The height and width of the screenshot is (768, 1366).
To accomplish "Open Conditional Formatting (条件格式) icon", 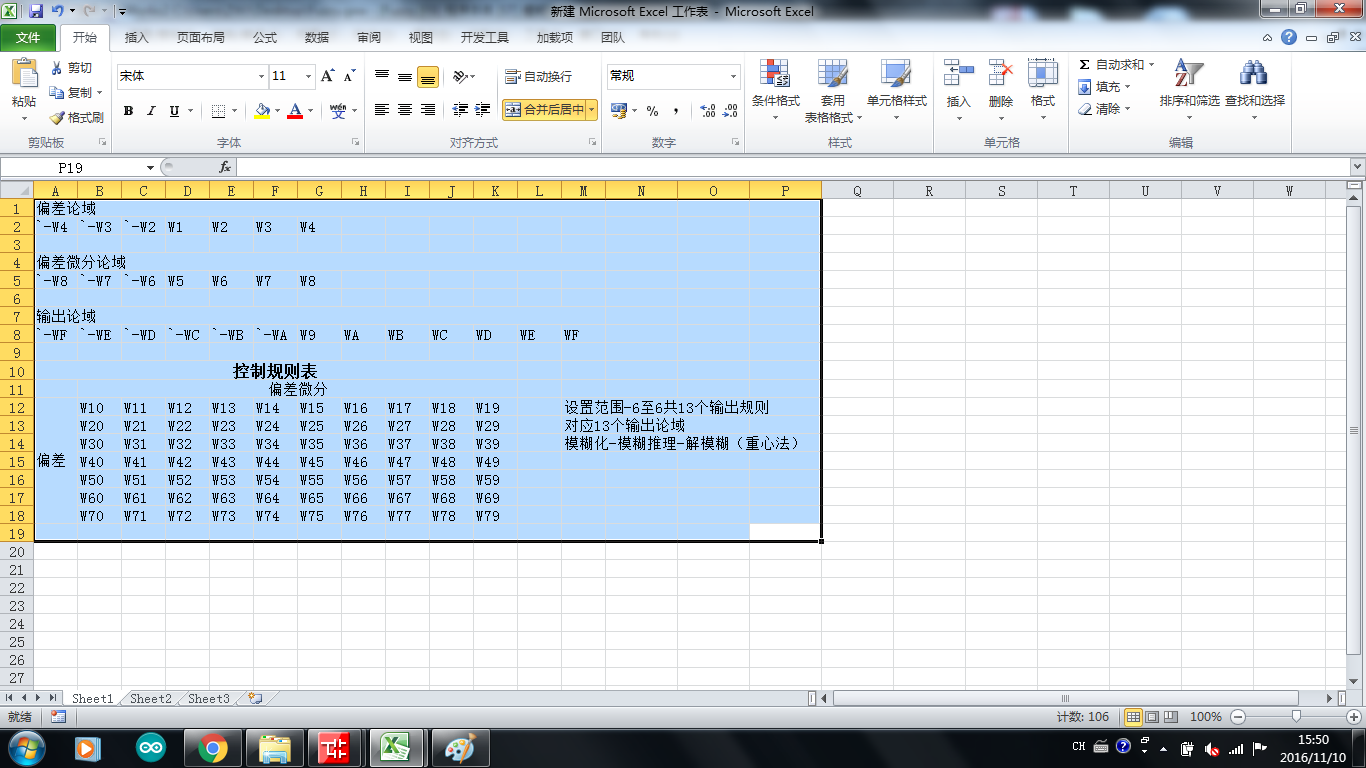I will [775, 75].
